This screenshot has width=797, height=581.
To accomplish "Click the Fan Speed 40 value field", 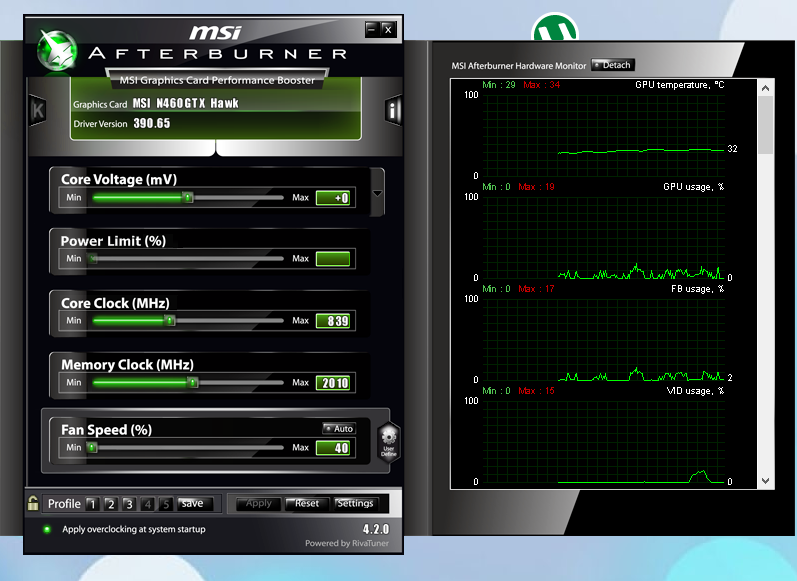I will (x=333, y=448).
